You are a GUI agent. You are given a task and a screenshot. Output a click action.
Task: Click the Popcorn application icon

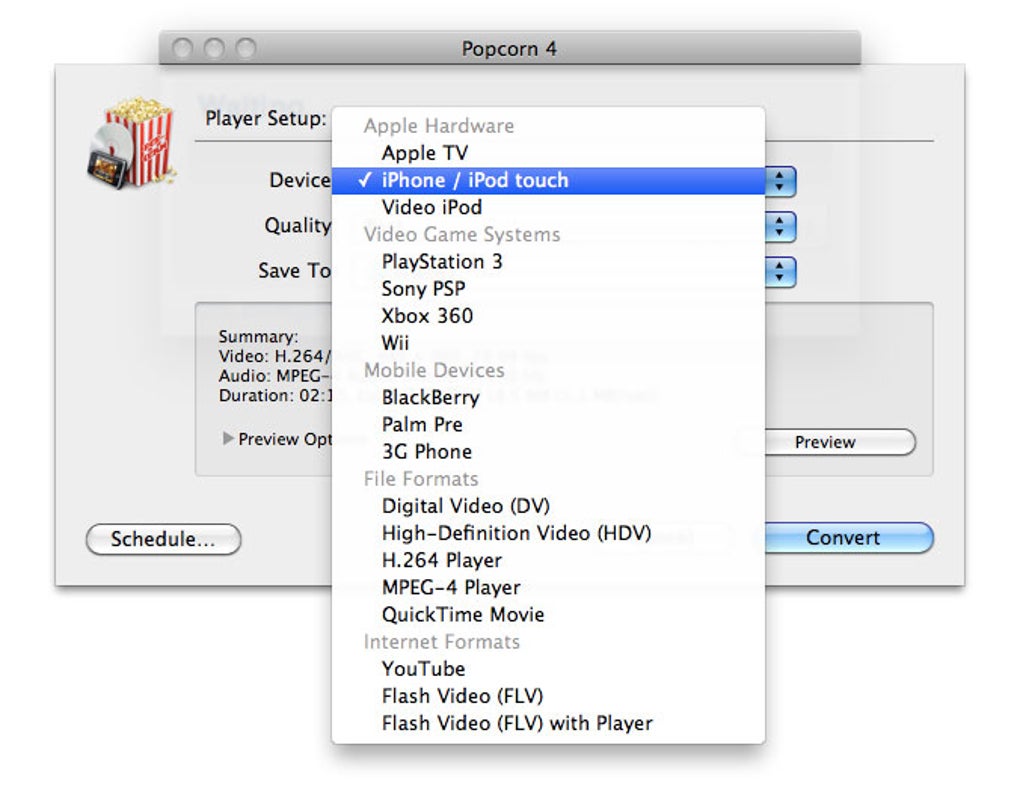click(132, 143)
